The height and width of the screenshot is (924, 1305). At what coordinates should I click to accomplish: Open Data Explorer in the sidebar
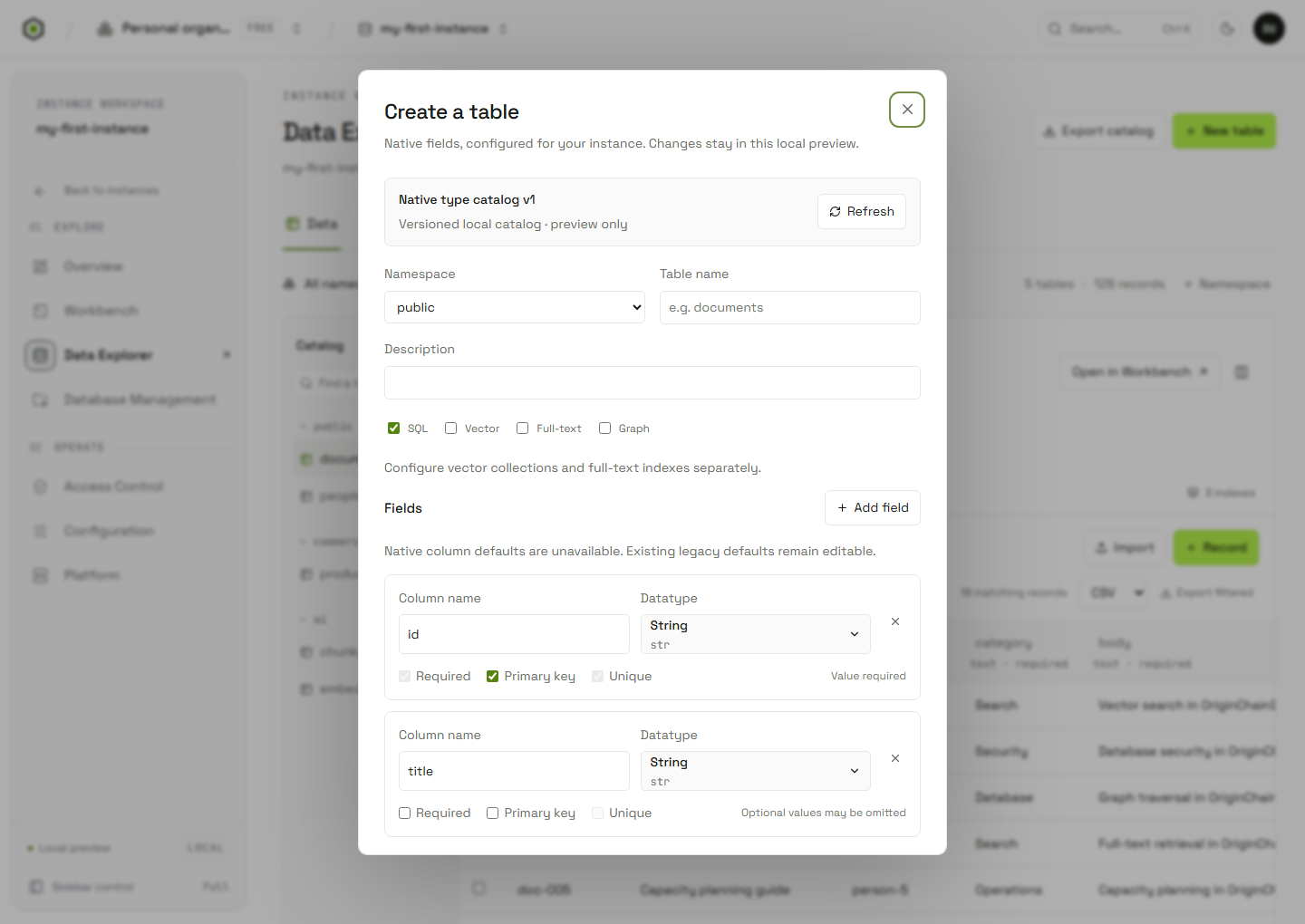click(x=128, y=355)
